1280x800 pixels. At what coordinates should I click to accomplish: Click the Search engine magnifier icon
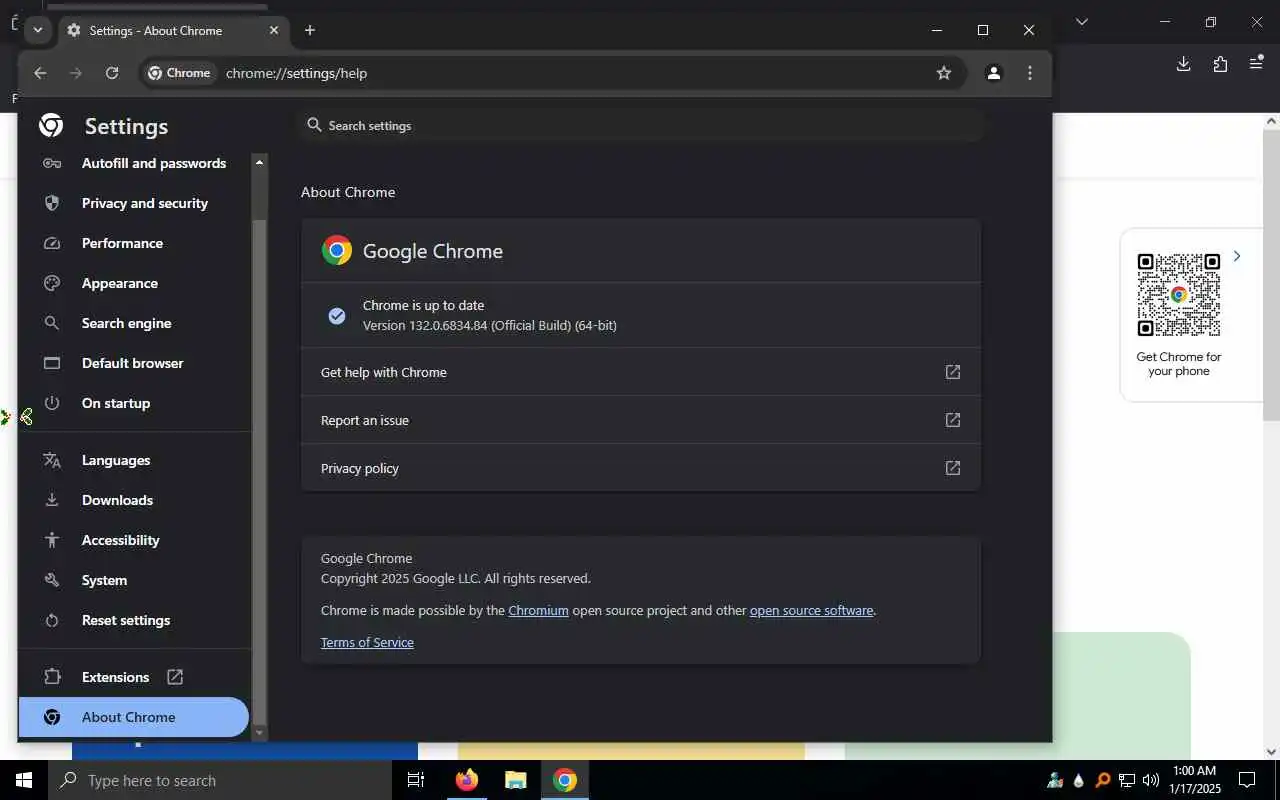[52, 323]
